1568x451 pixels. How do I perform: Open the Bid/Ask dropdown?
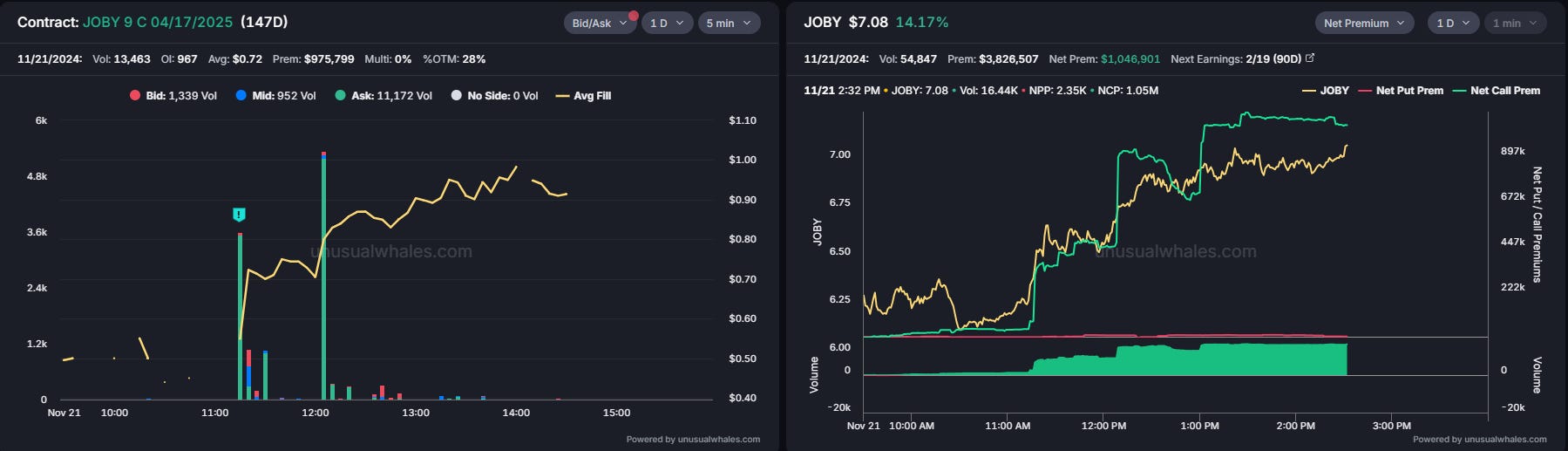[600, 24]
